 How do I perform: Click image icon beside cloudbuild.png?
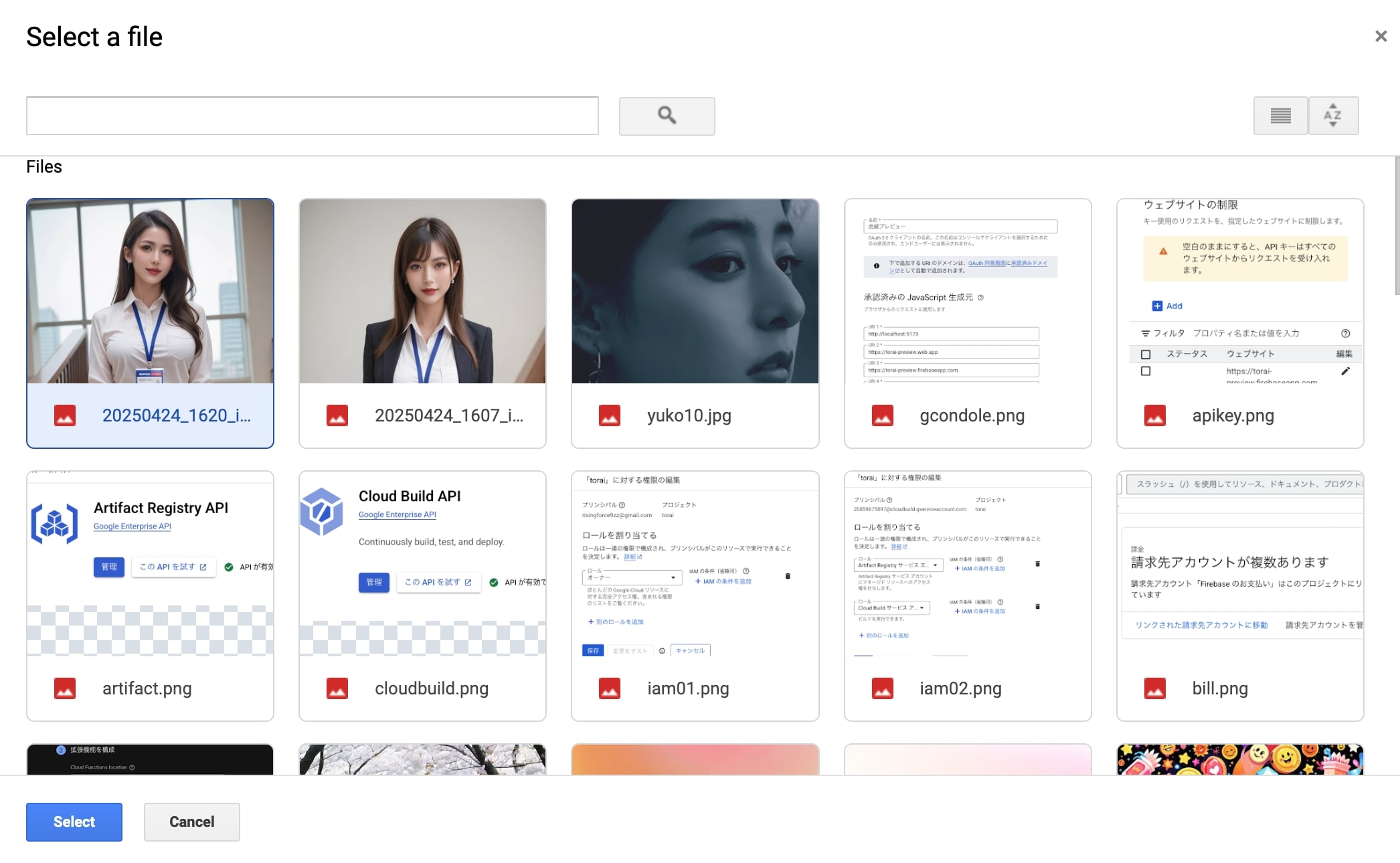337,688
